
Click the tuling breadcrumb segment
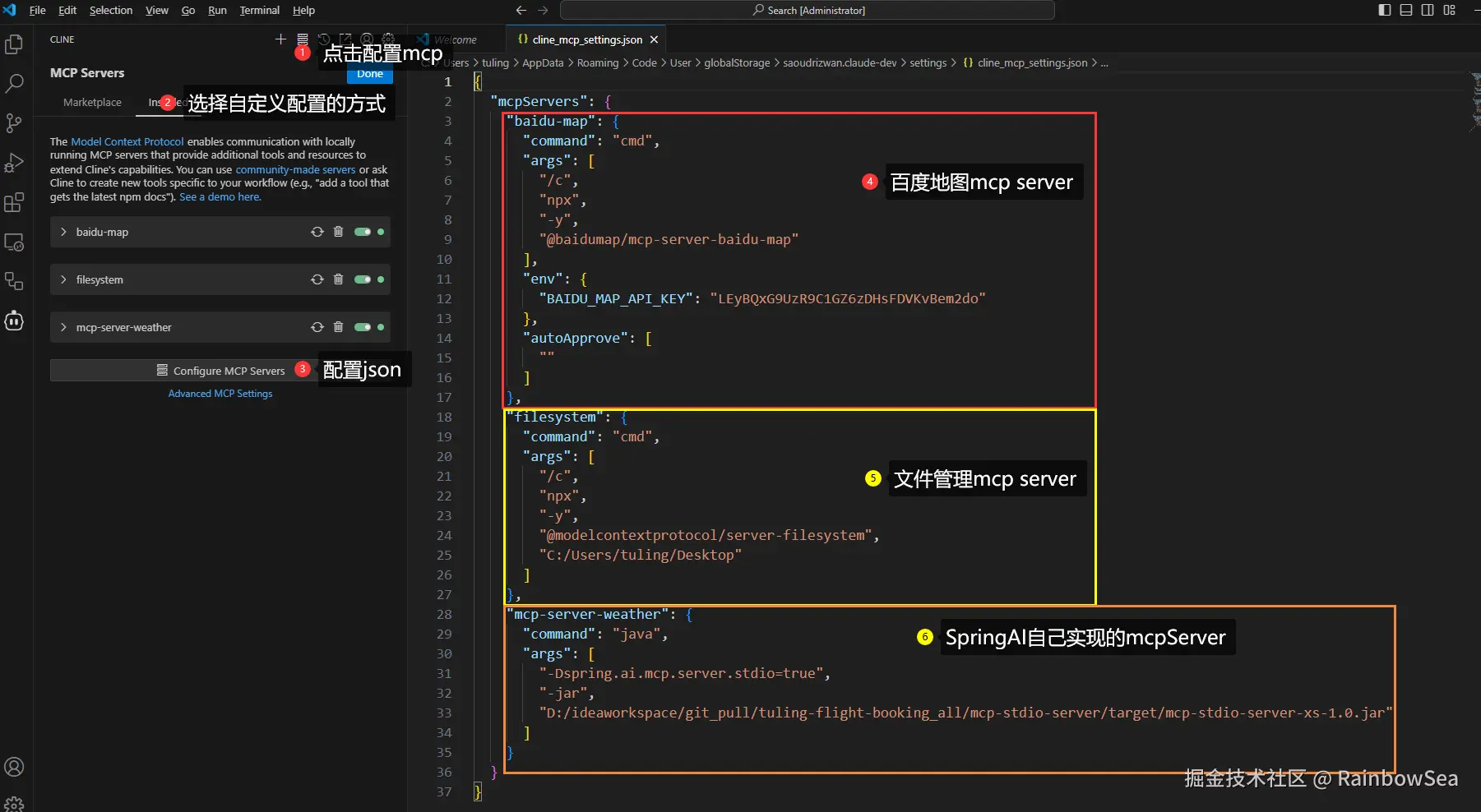[495, 62]
